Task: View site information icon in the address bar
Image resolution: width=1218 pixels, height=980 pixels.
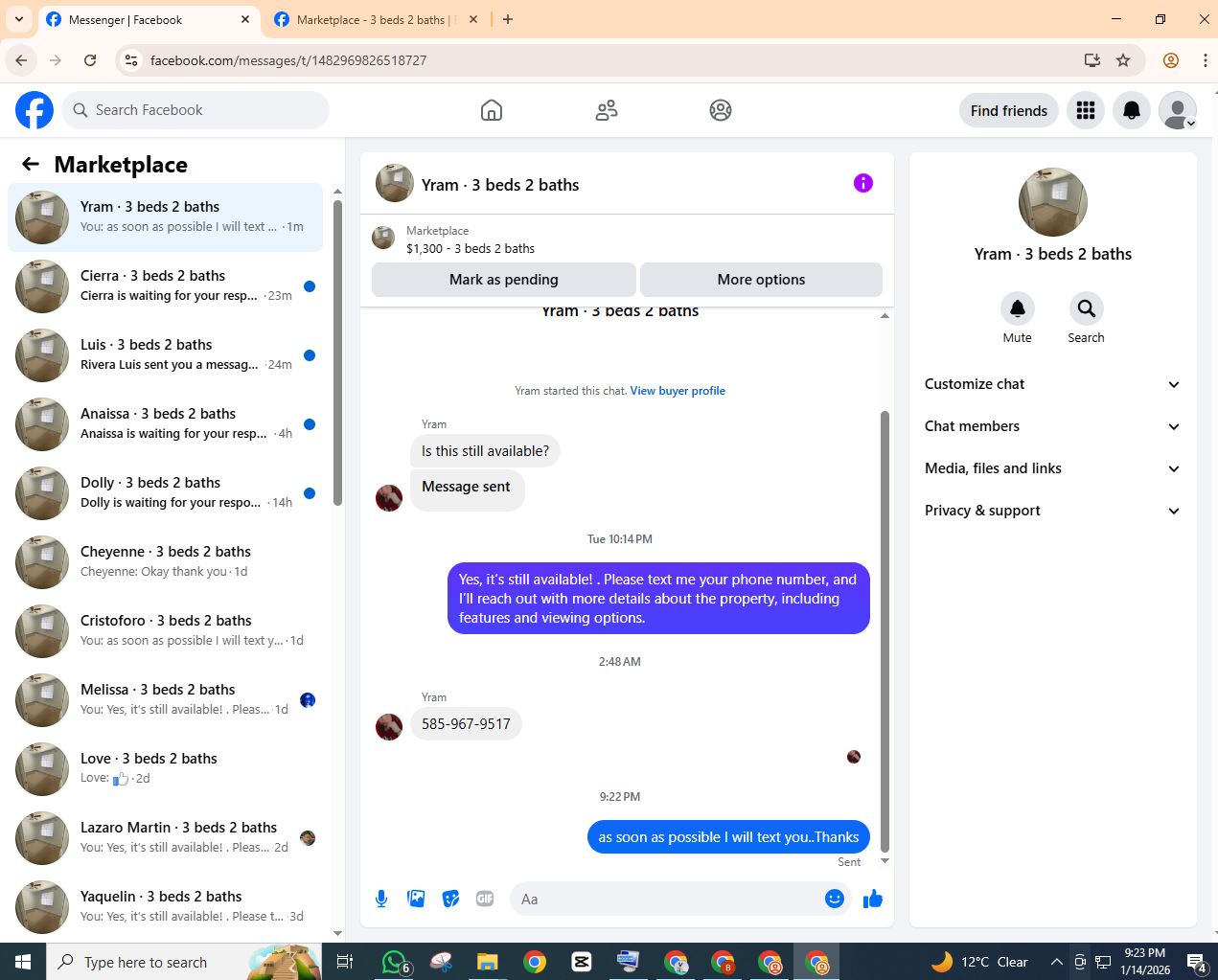Action: (131, 60)
